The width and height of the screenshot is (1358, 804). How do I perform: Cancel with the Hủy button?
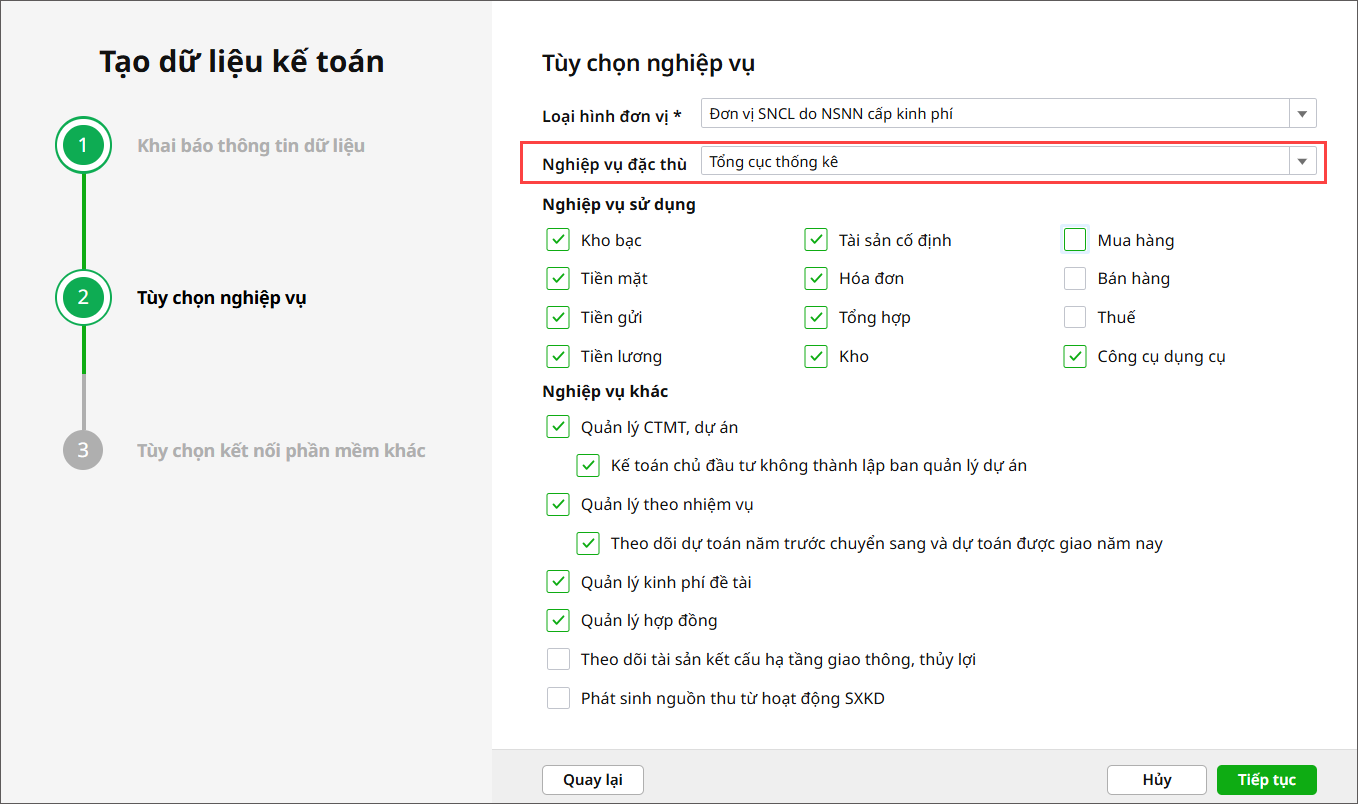1156,780
